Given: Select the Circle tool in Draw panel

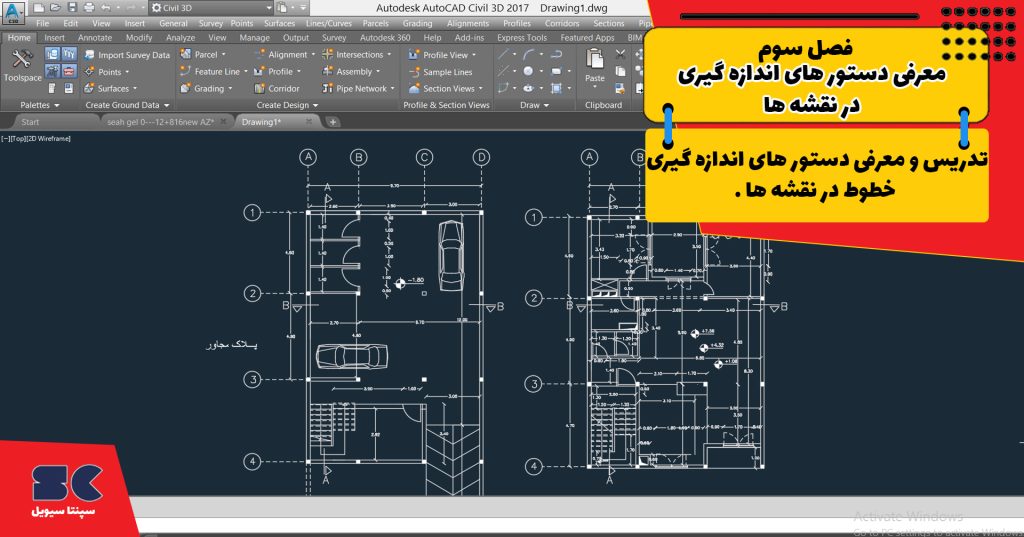Looking at the screenshot, I should (x=528, y=71).
